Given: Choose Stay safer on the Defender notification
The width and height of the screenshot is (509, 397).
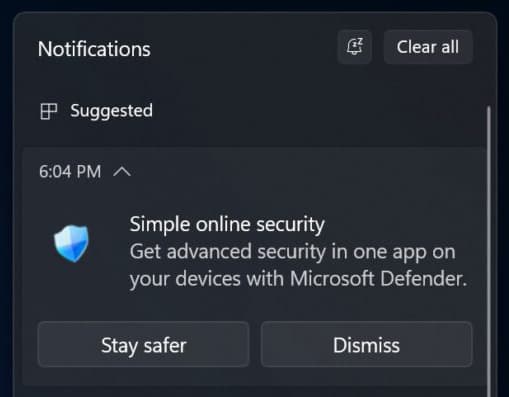Looking at the screenshot, I should pyautogui.click(x=143, y=344).
